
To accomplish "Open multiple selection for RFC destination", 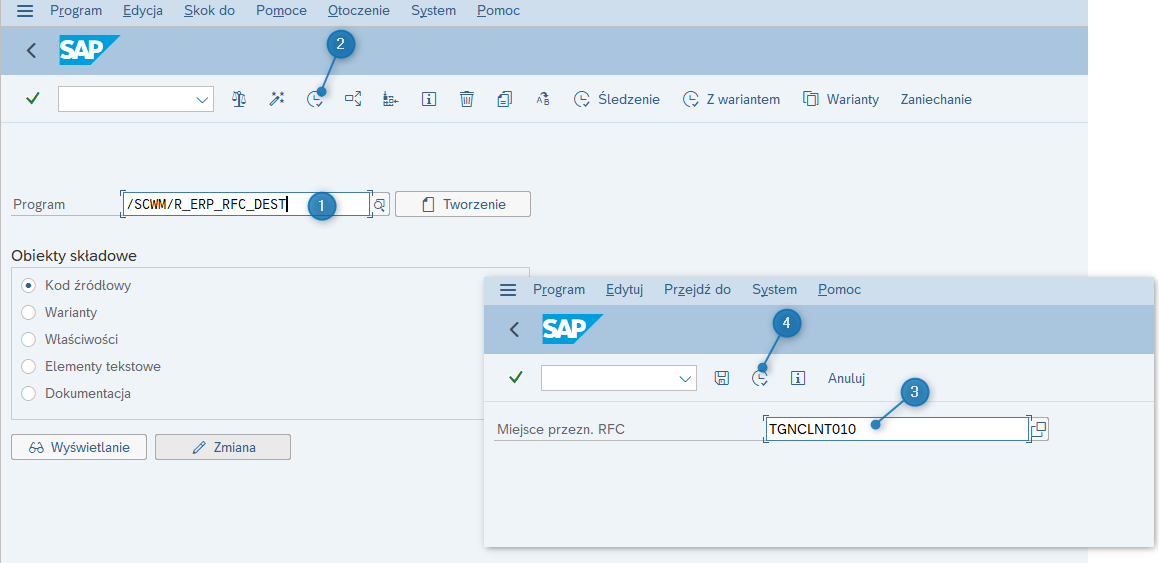I will point(1040,429).
